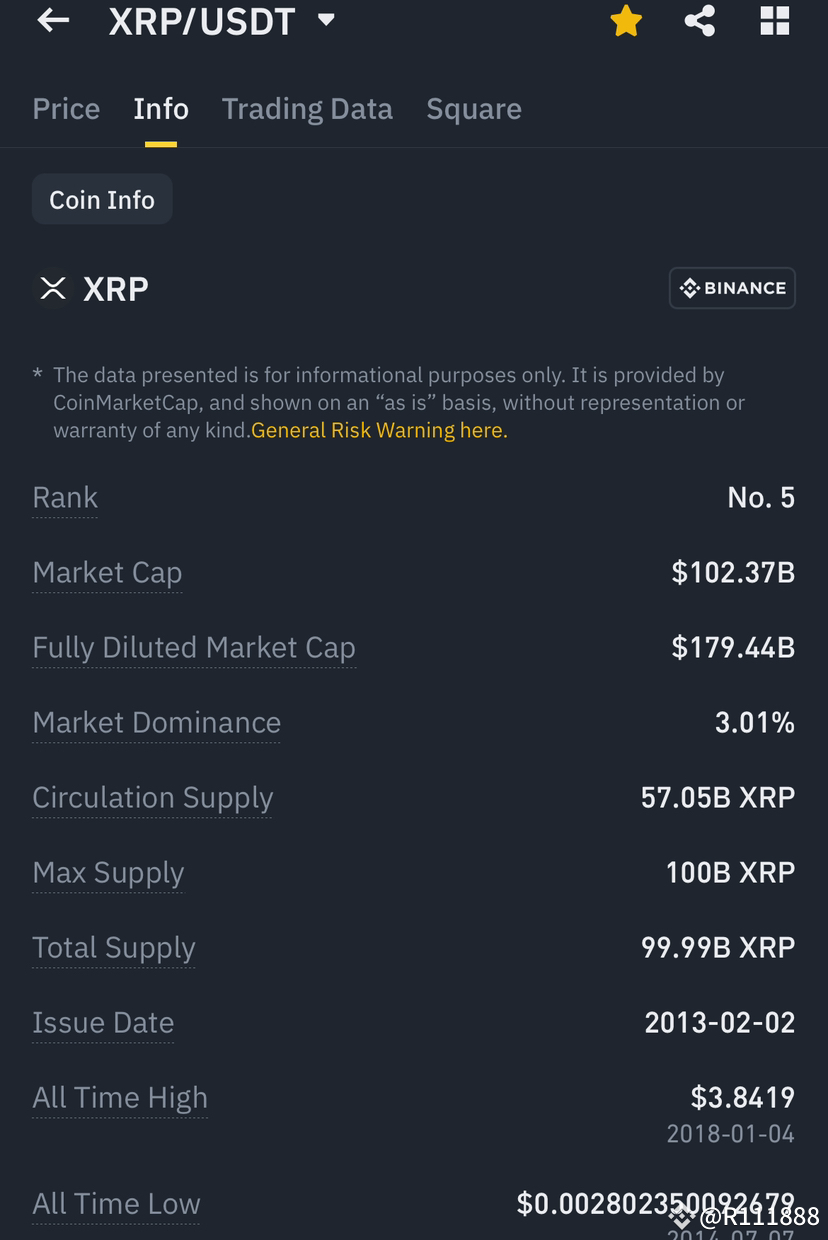Open the markets grid icon top right
This screenshot has width=828, height=1240.
774,21
